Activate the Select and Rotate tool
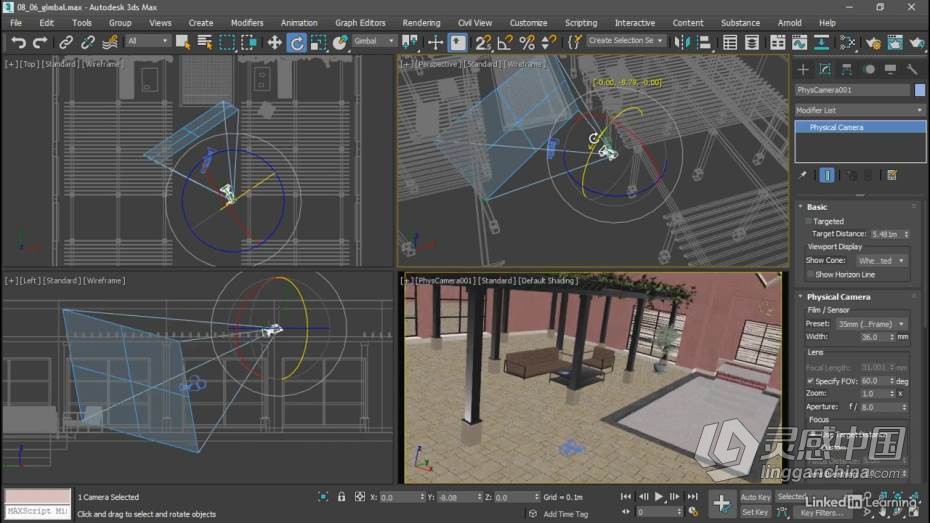The height and width of the screenshot is (523, 930). (297, 42)
